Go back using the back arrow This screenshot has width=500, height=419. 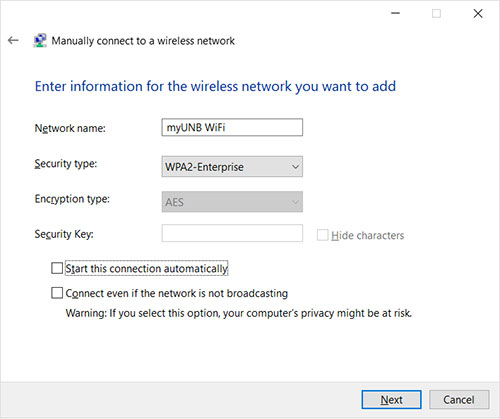[13, 40]
